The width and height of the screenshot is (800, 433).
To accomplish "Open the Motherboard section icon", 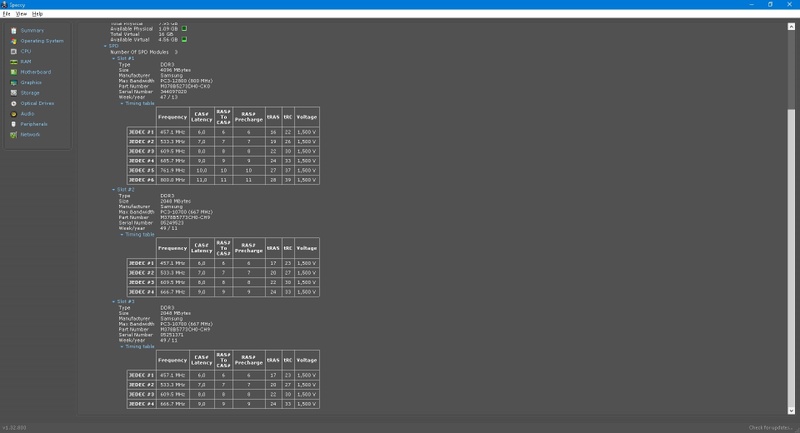I will click(x=14, y=72).
